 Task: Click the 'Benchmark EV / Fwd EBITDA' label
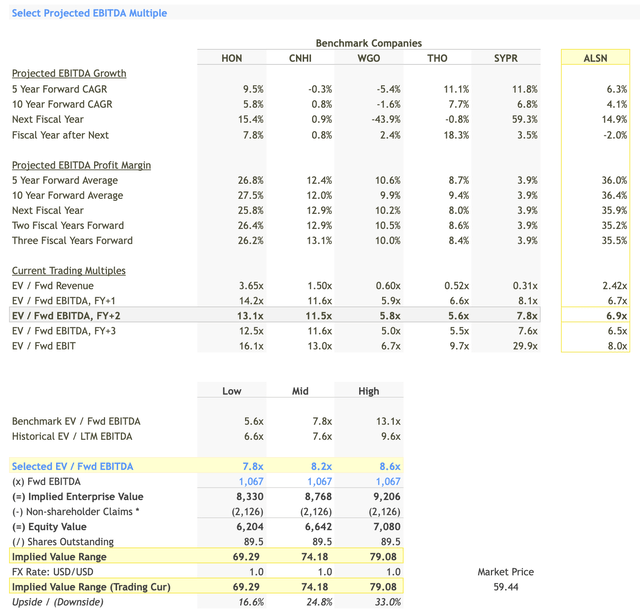tap(76, 421)
